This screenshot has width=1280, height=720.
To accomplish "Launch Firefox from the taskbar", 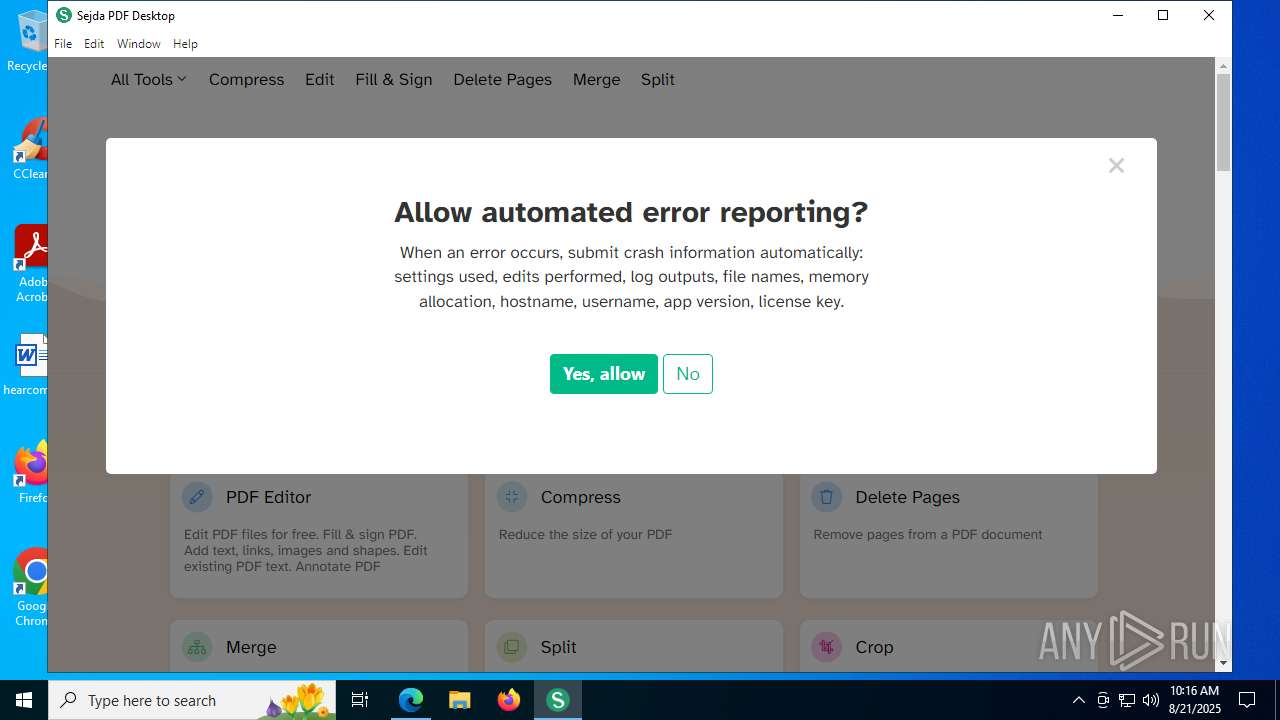I will [x=509, y=700].
